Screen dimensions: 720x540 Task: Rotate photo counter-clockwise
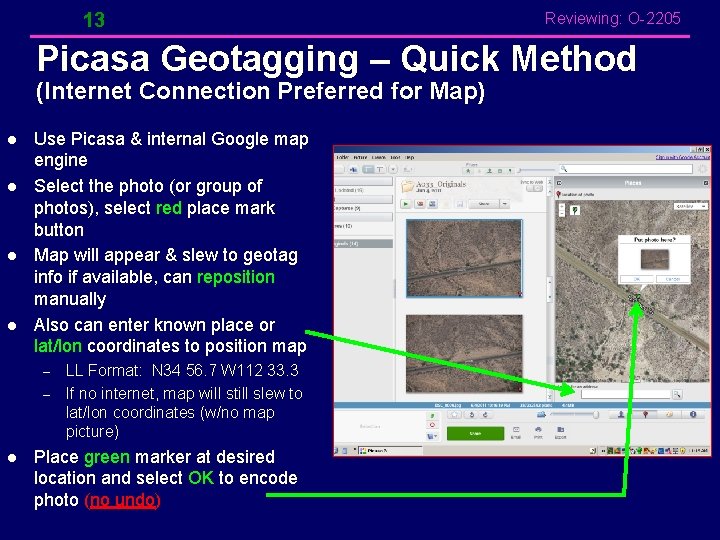tap(472, 414)
